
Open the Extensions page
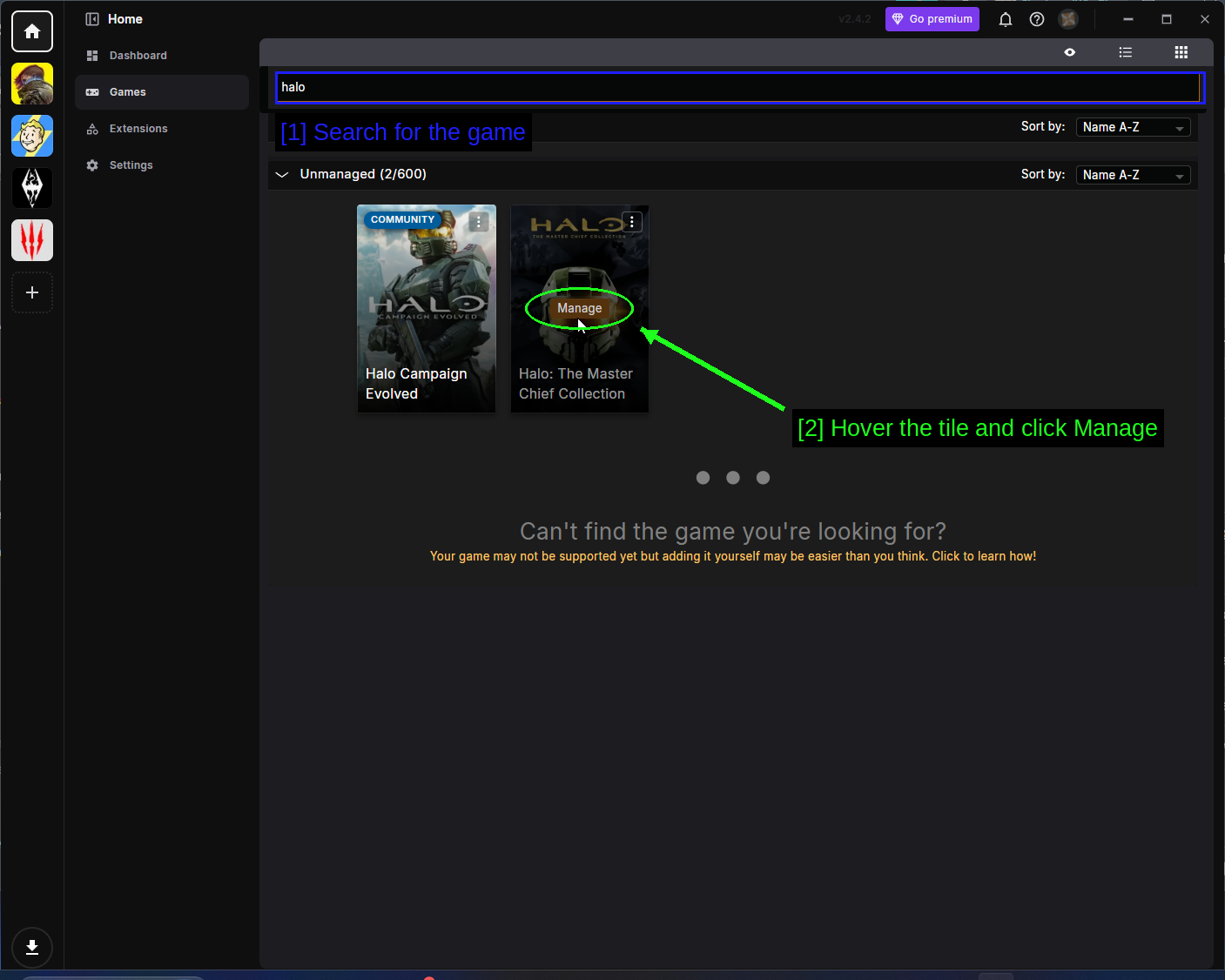pyautogui.click(x=162, y=129)
